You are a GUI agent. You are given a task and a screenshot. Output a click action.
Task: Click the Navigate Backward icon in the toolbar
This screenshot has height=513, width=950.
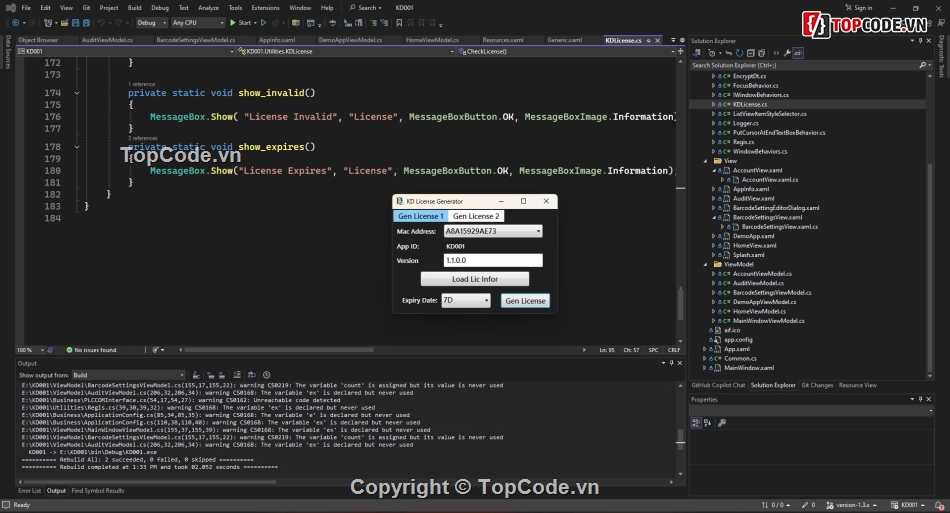click(x=15, y=22)
